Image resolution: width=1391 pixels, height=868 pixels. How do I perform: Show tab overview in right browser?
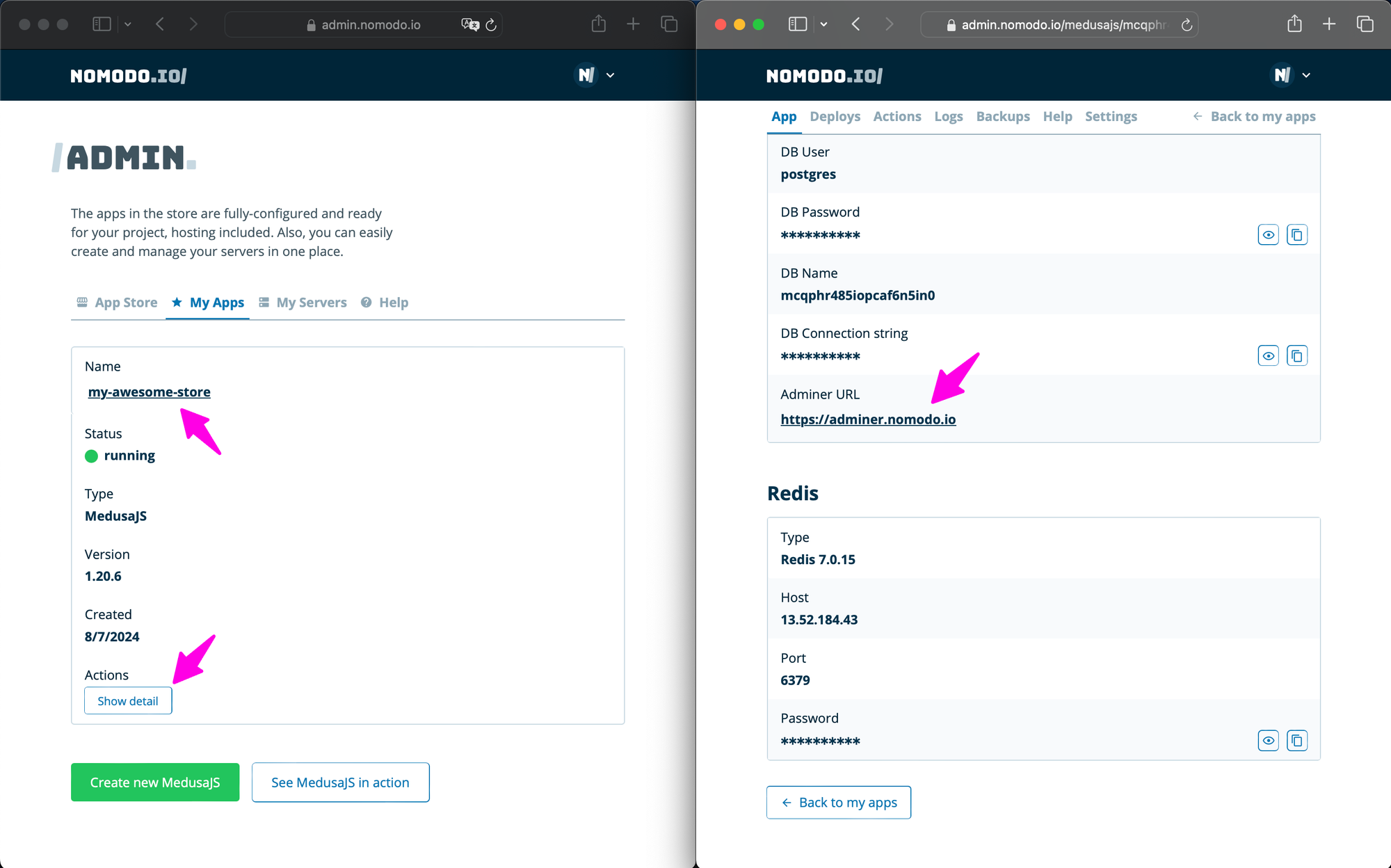[x=1365, y=24]
